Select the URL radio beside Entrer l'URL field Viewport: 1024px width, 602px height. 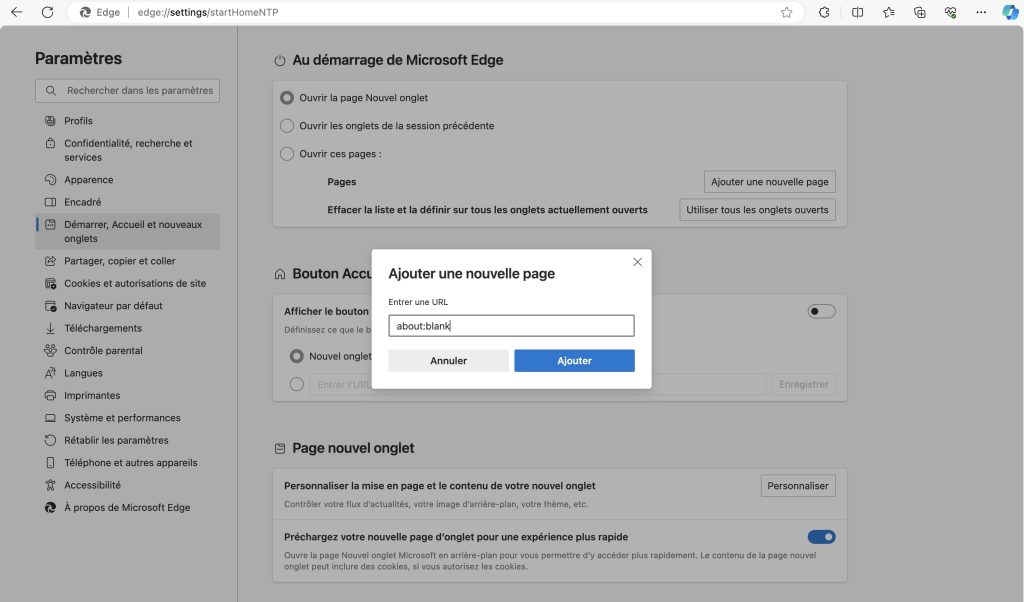click(x=296, y=384)
